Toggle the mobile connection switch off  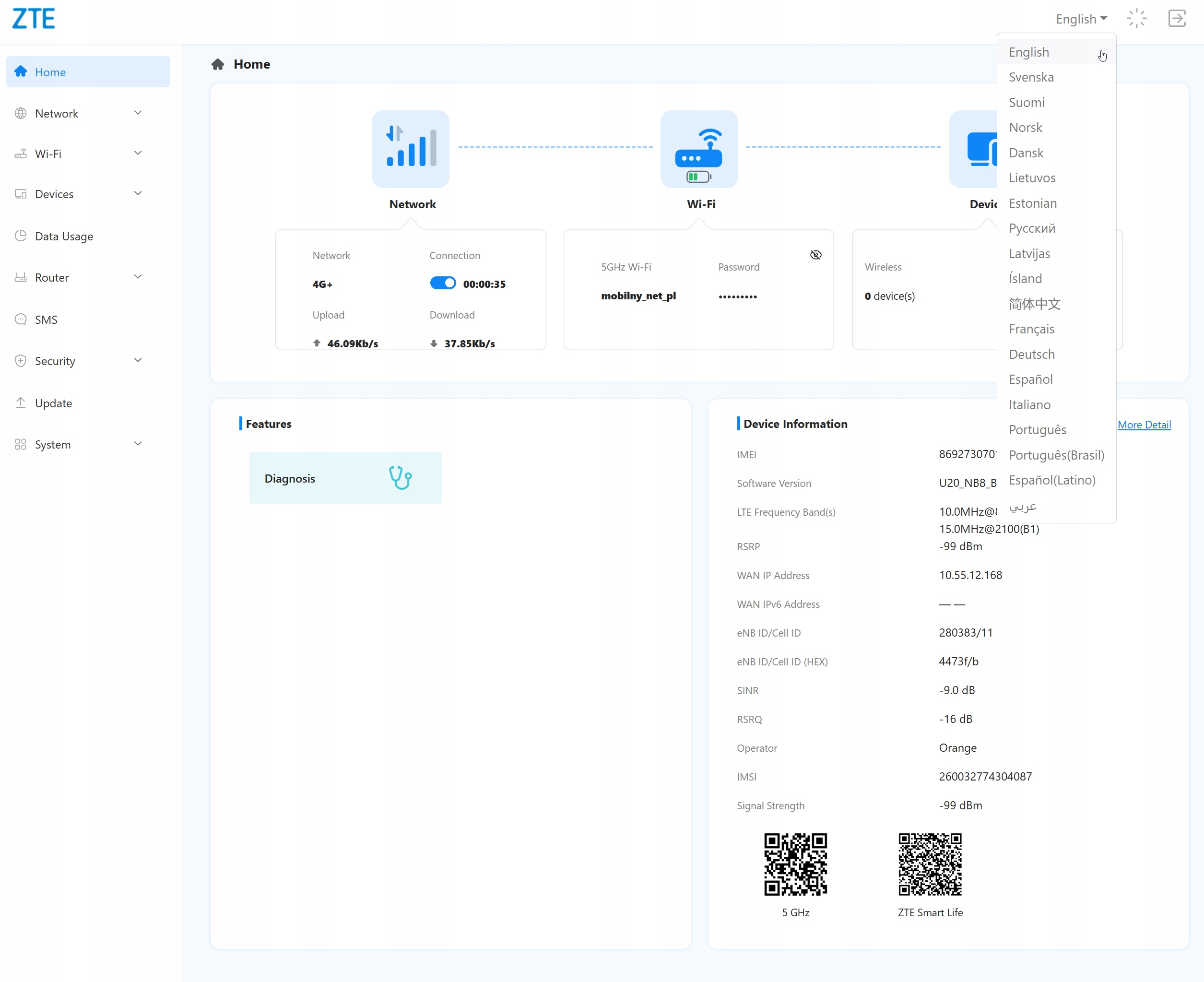click(442, 284)
